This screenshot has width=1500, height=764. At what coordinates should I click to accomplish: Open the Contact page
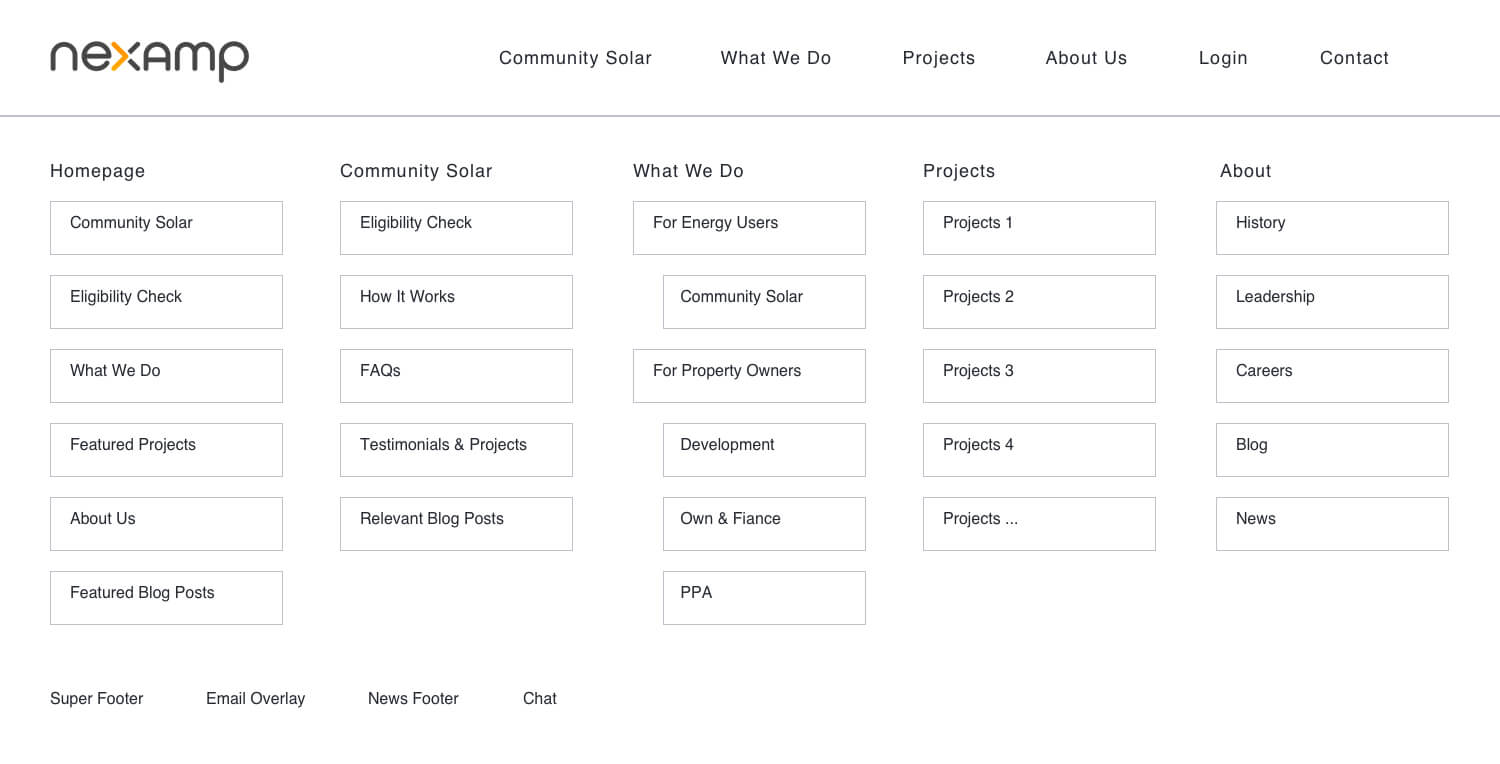[1354, 58]
